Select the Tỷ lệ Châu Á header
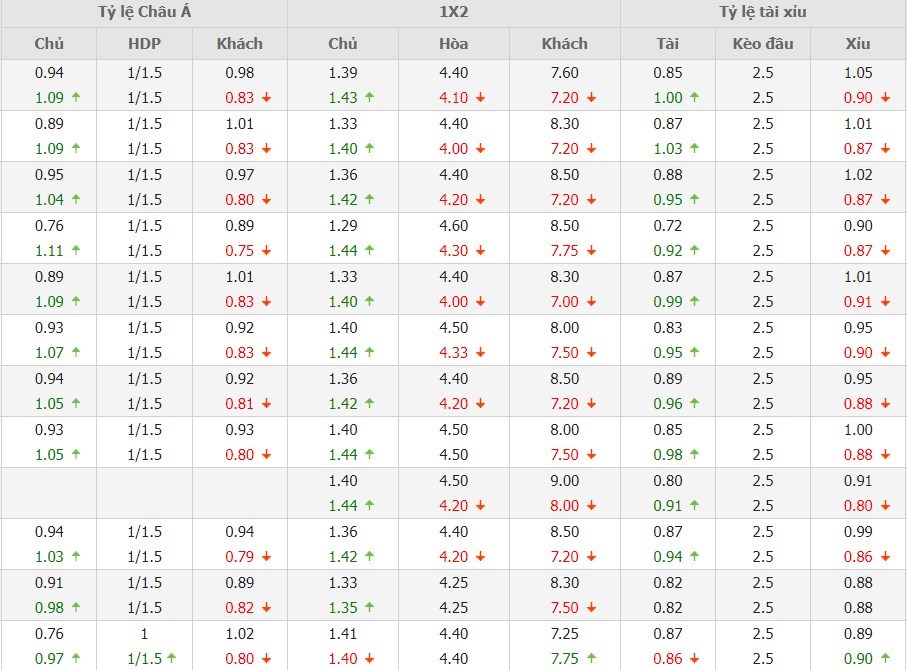Viewport: 907px width, 670px height. 144,13
